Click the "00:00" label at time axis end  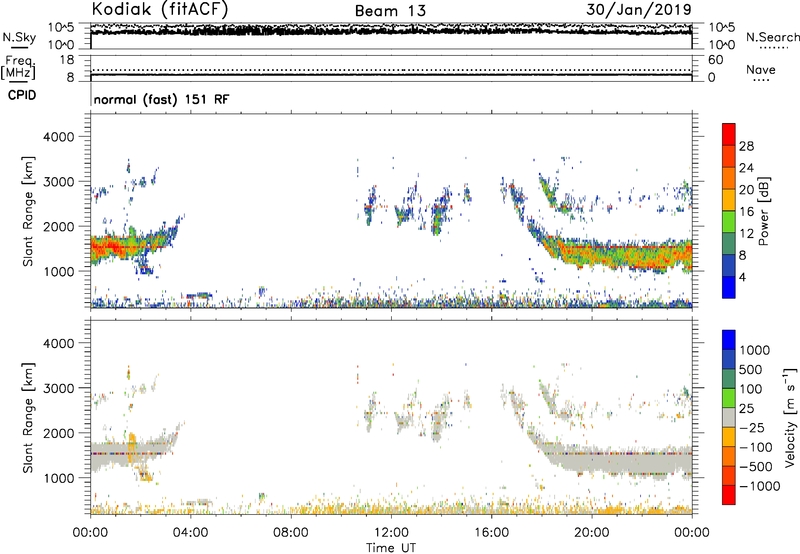click(692, 533)
